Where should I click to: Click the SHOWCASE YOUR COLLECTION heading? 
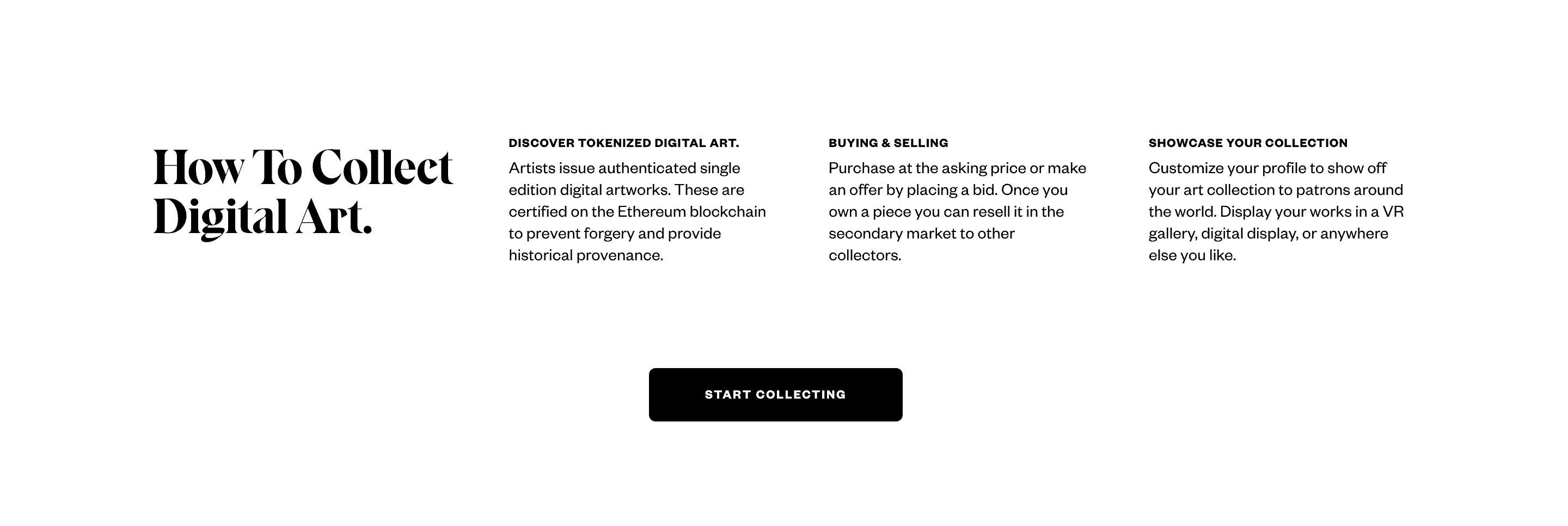pyautogui.click(x=1248, y=143)
